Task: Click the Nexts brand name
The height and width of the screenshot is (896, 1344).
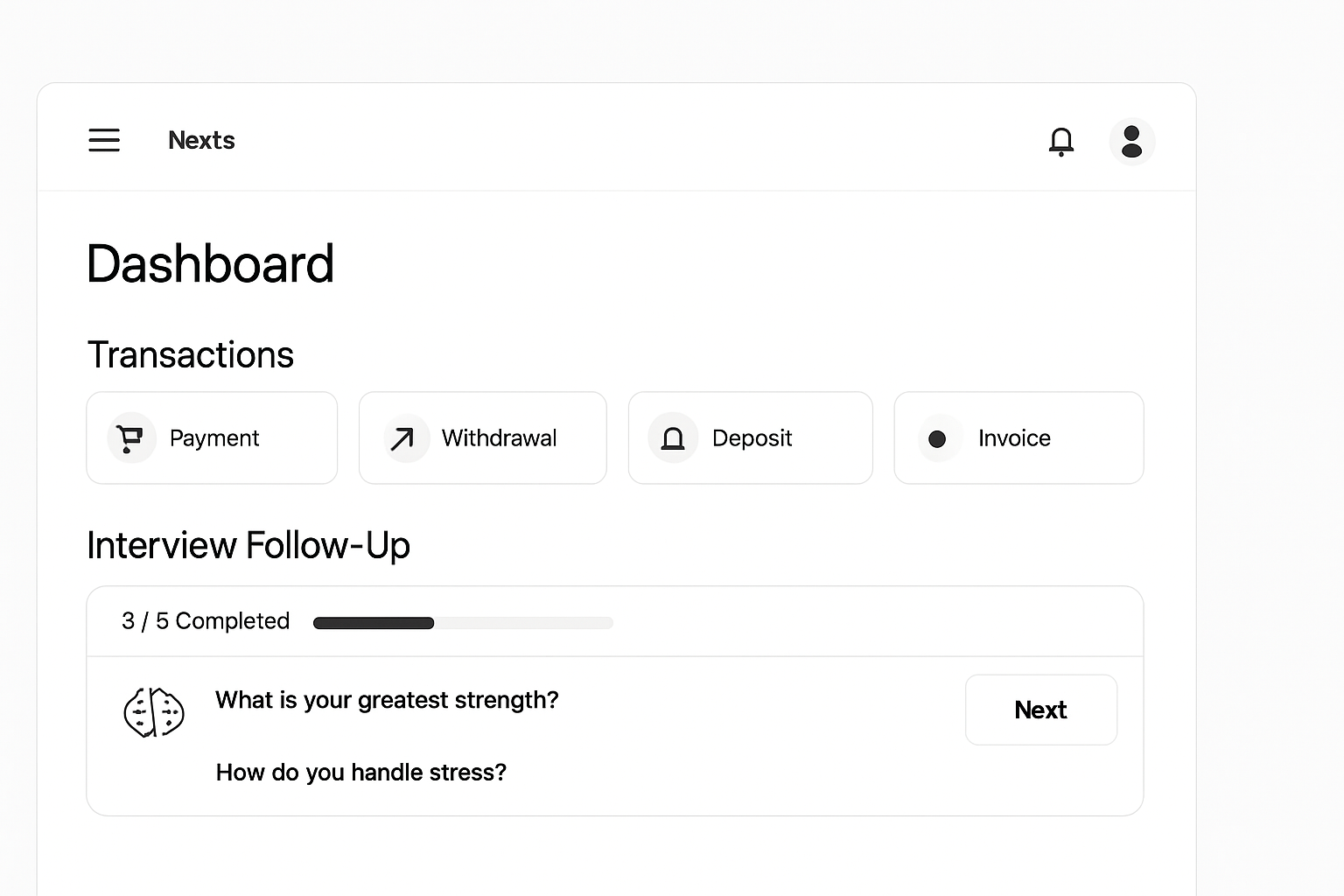Action: [201, 140]
